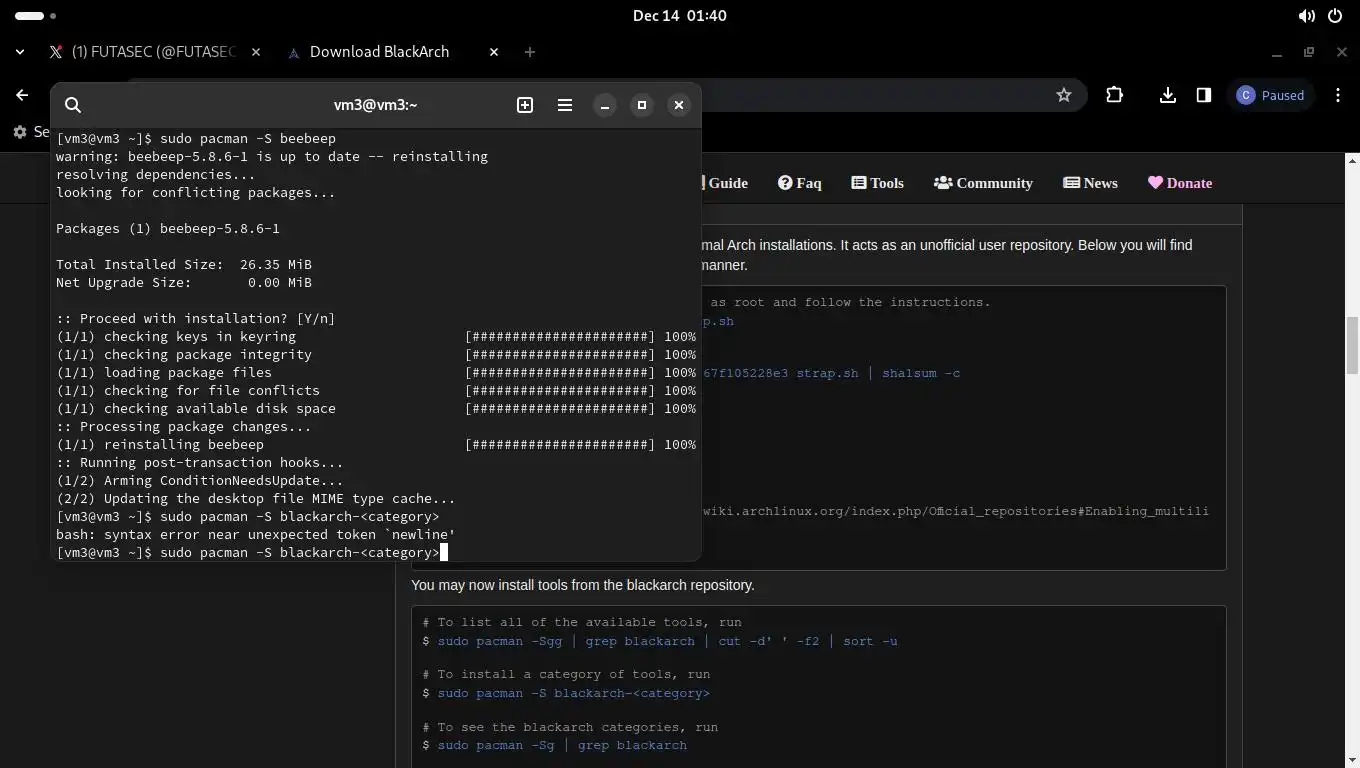Bookmark this page with the star icon
Viewport: 1360px width, 768px height.
[1064, 95]
